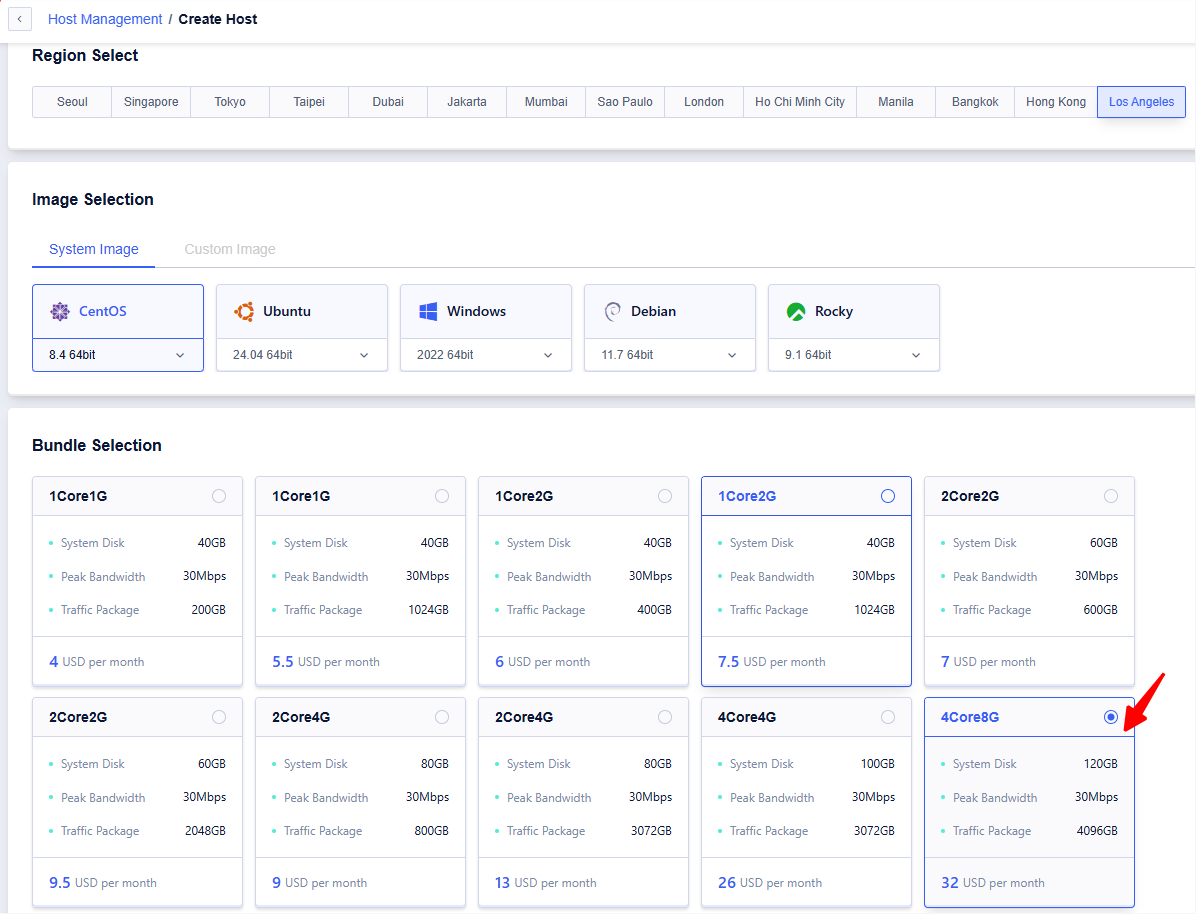This screenshot has width=1196, height=914.
Task: Click the 120GB system disk value
Action: pyautogui.click(x=1101, y=764)
